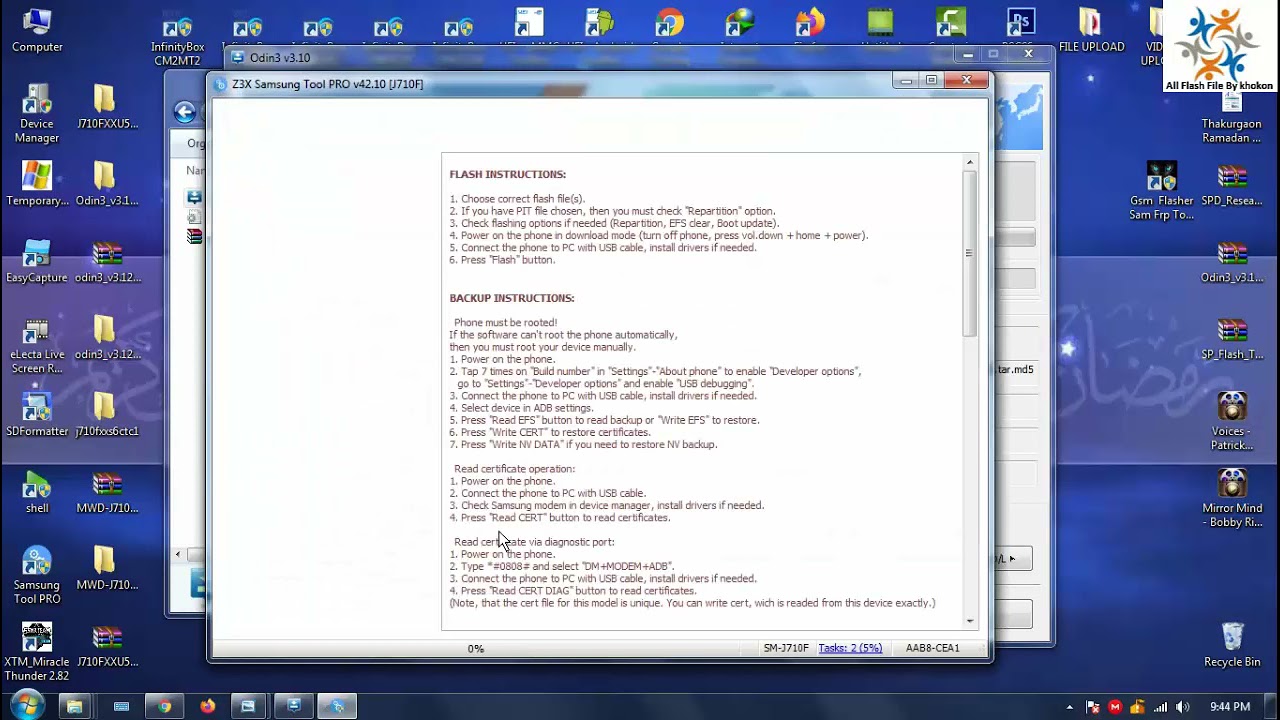Click the Back arrow in Explorer window
This screenshot has height=720, width=1280.
(x=185, y=112)
